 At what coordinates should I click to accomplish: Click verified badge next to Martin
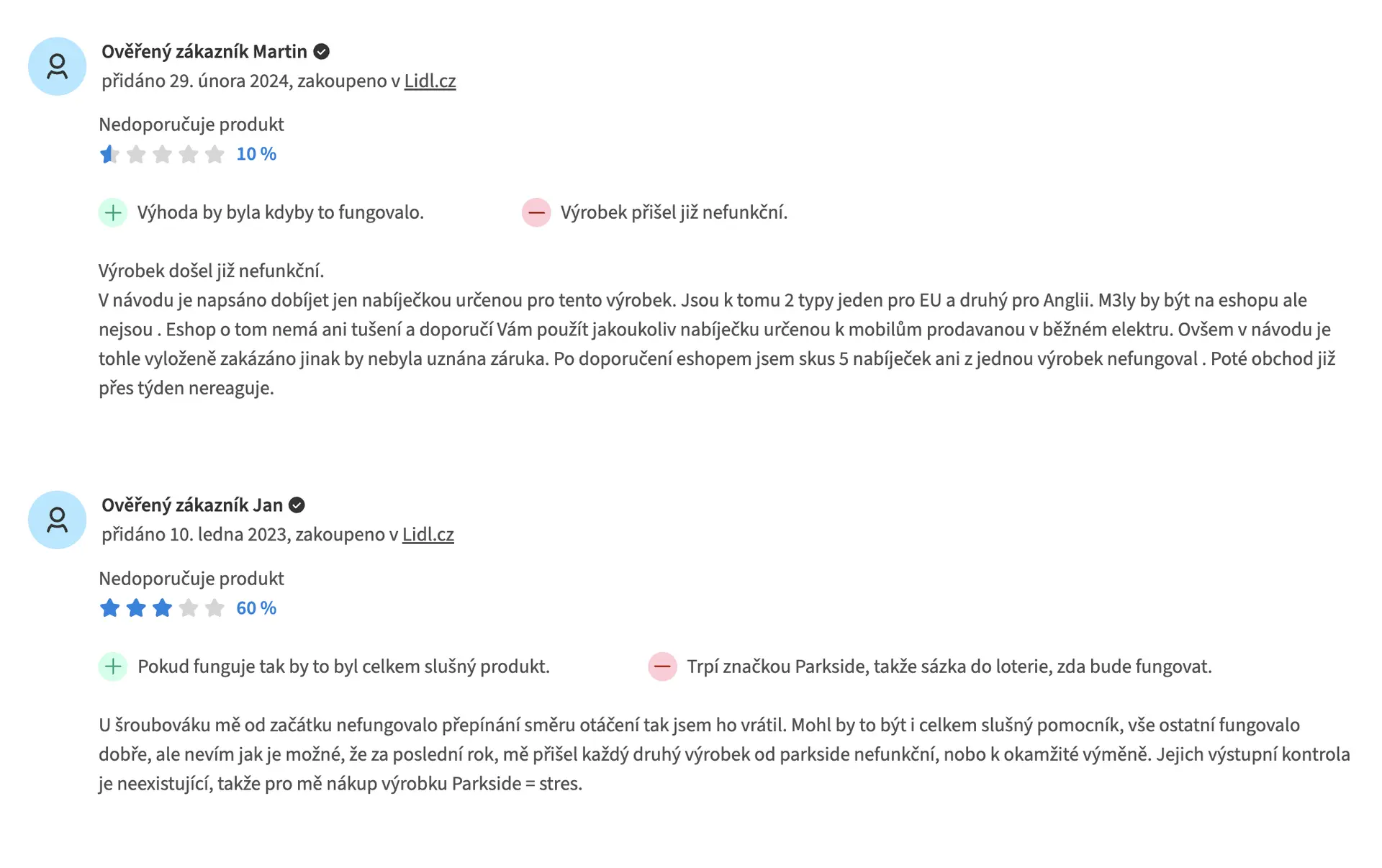tap(322, 52)
